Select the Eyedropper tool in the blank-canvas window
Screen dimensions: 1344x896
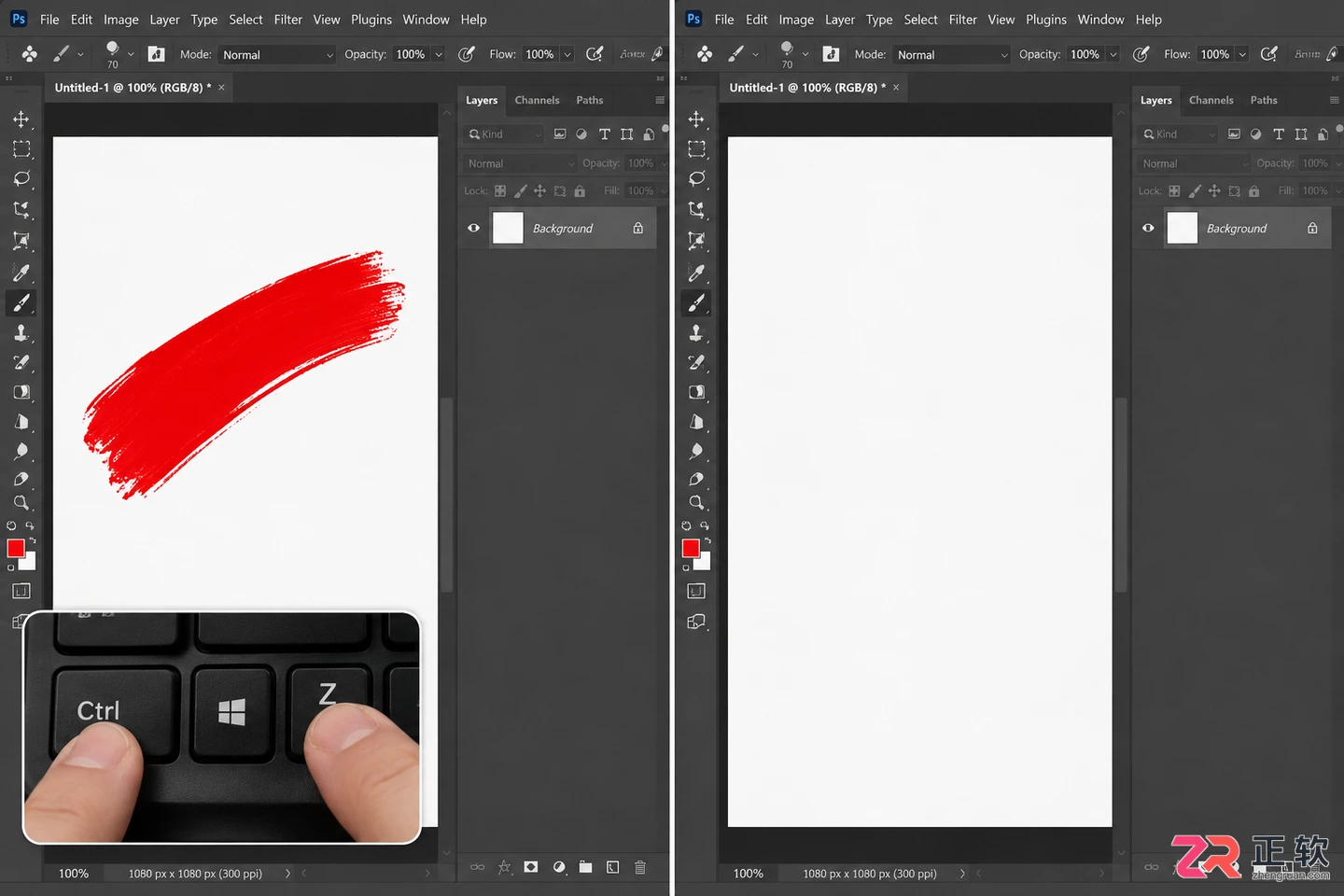pos(696,273)
